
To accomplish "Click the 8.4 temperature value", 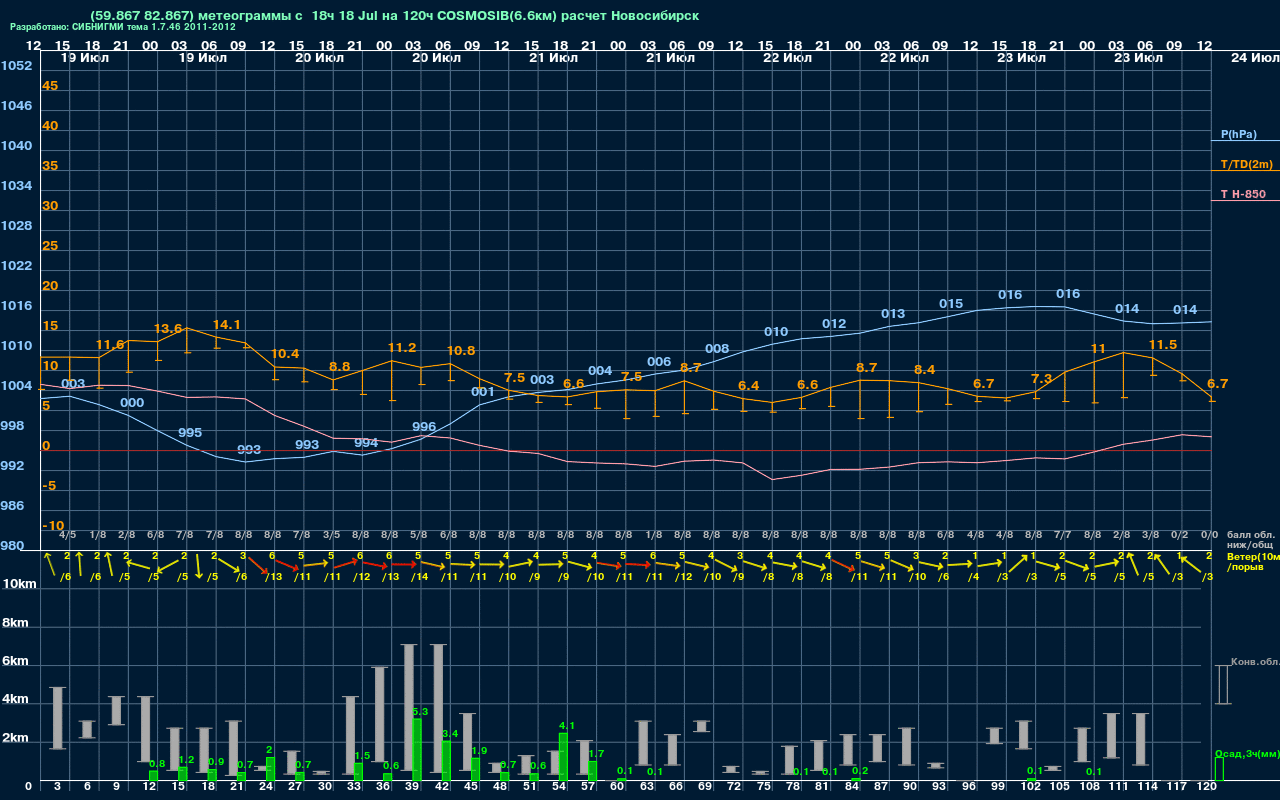I will point(925,370).
